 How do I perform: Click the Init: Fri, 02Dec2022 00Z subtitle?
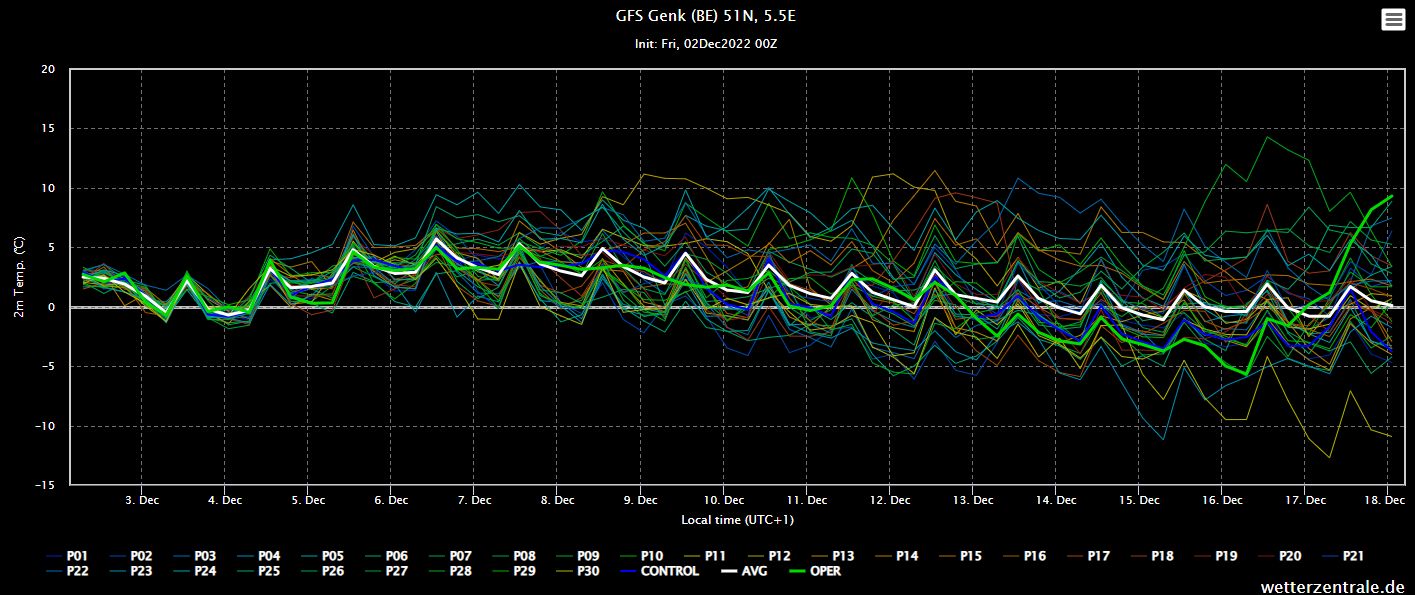click(706, 44)
